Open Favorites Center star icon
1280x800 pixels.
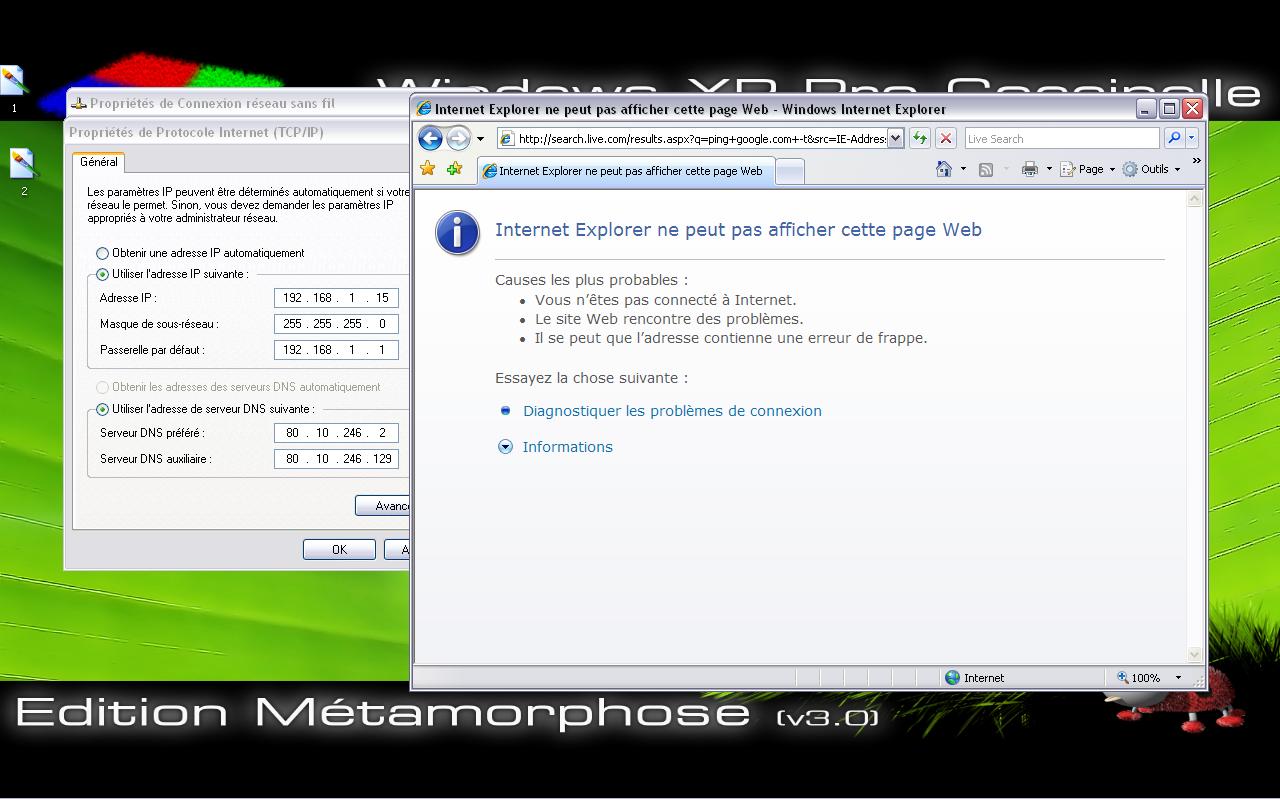click(x=428, y=169)
